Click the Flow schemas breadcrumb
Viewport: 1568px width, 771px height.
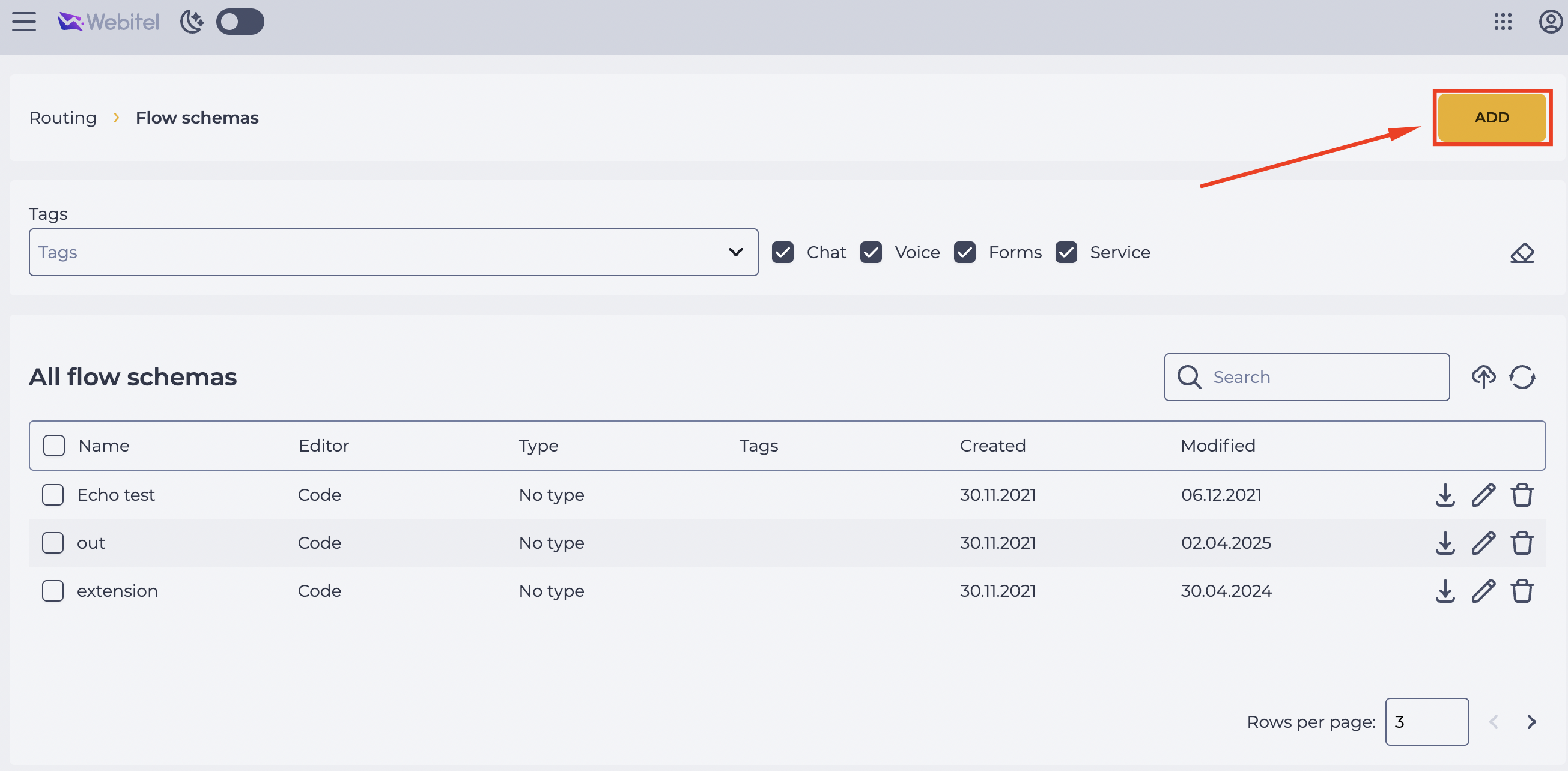coord(197,118)
